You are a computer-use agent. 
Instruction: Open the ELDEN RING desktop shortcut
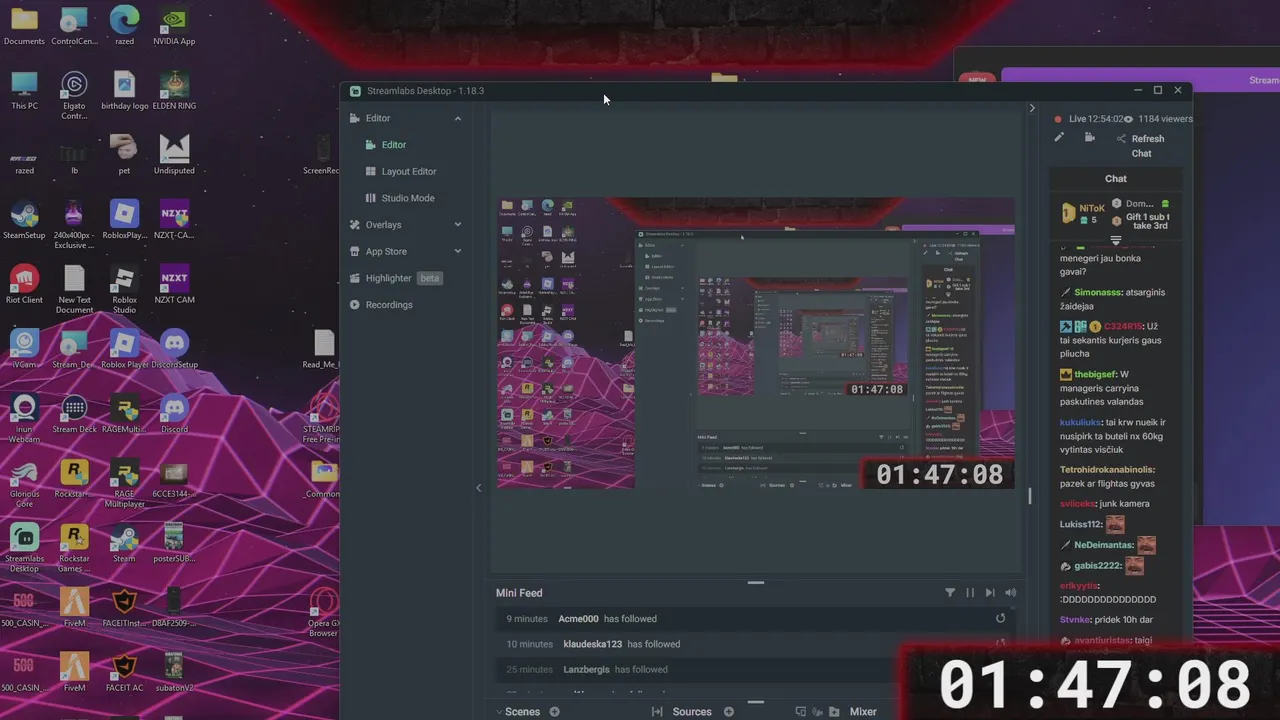(174, 90)
